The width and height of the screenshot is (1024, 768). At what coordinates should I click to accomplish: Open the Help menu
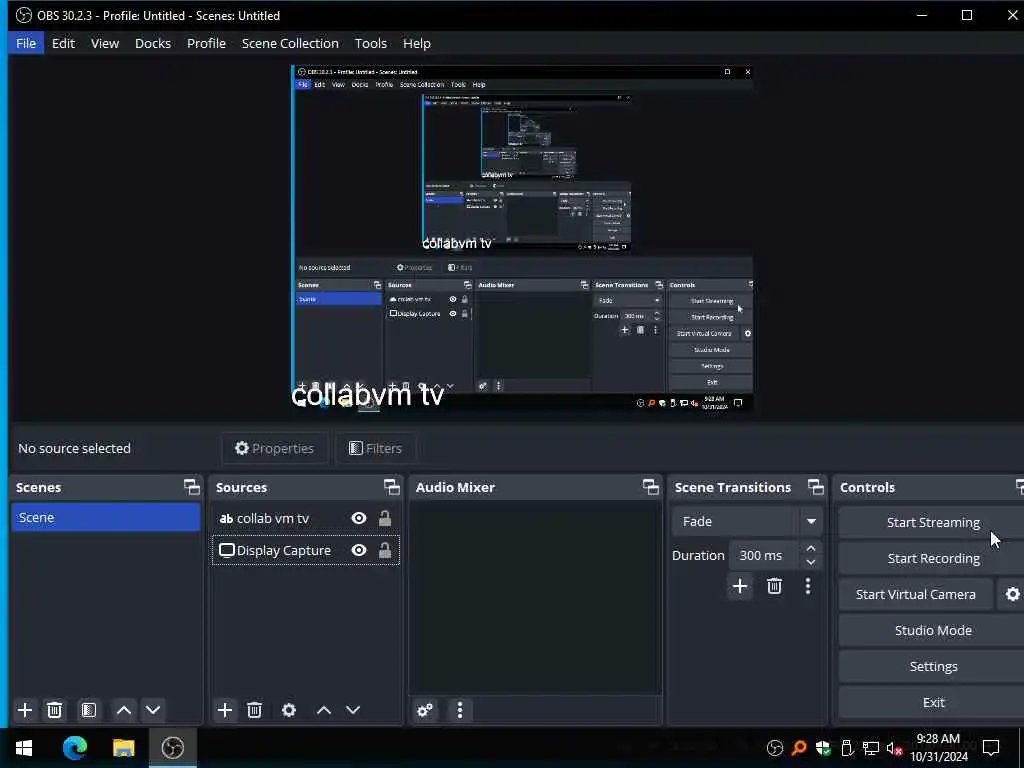click(417, 43)
